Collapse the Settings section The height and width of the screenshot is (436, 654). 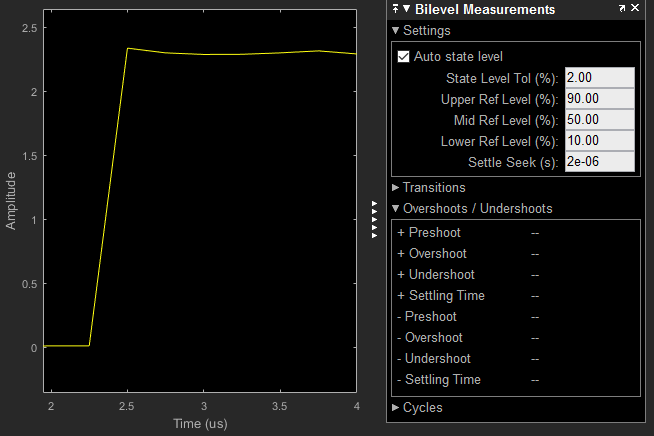(x=395, y=30)
